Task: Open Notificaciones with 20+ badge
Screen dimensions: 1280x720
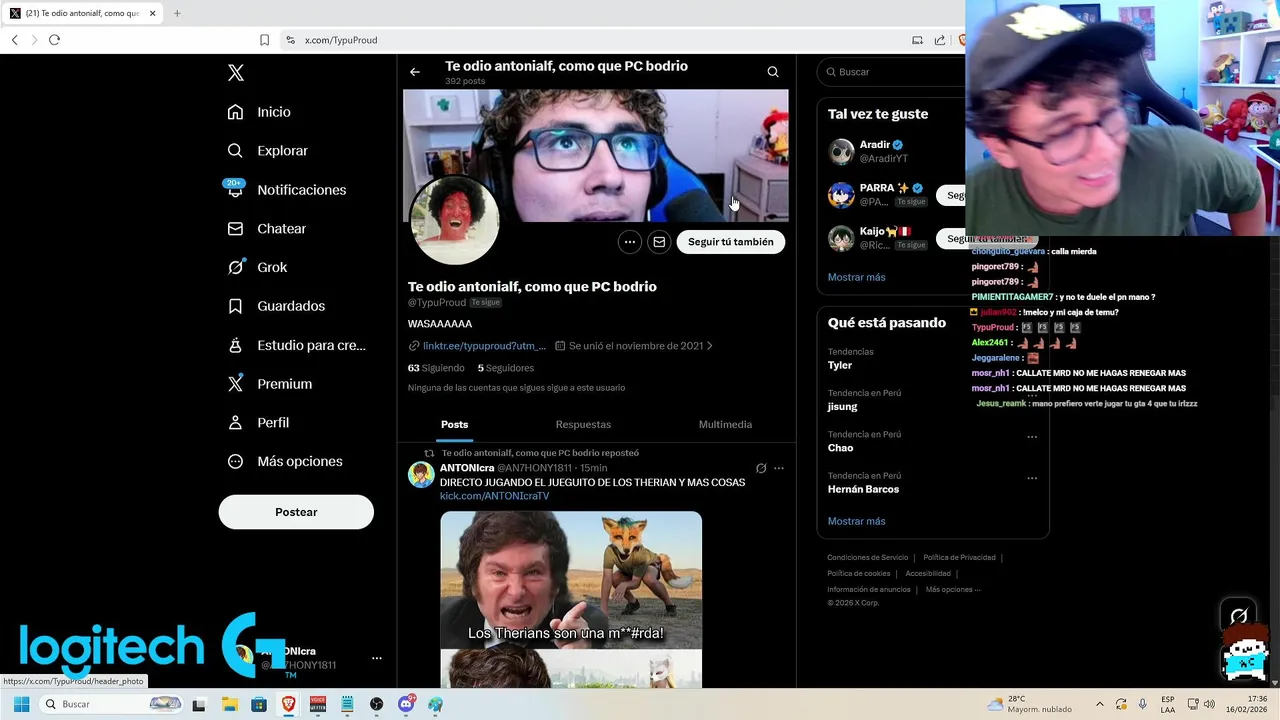Action: click(286, 190)
